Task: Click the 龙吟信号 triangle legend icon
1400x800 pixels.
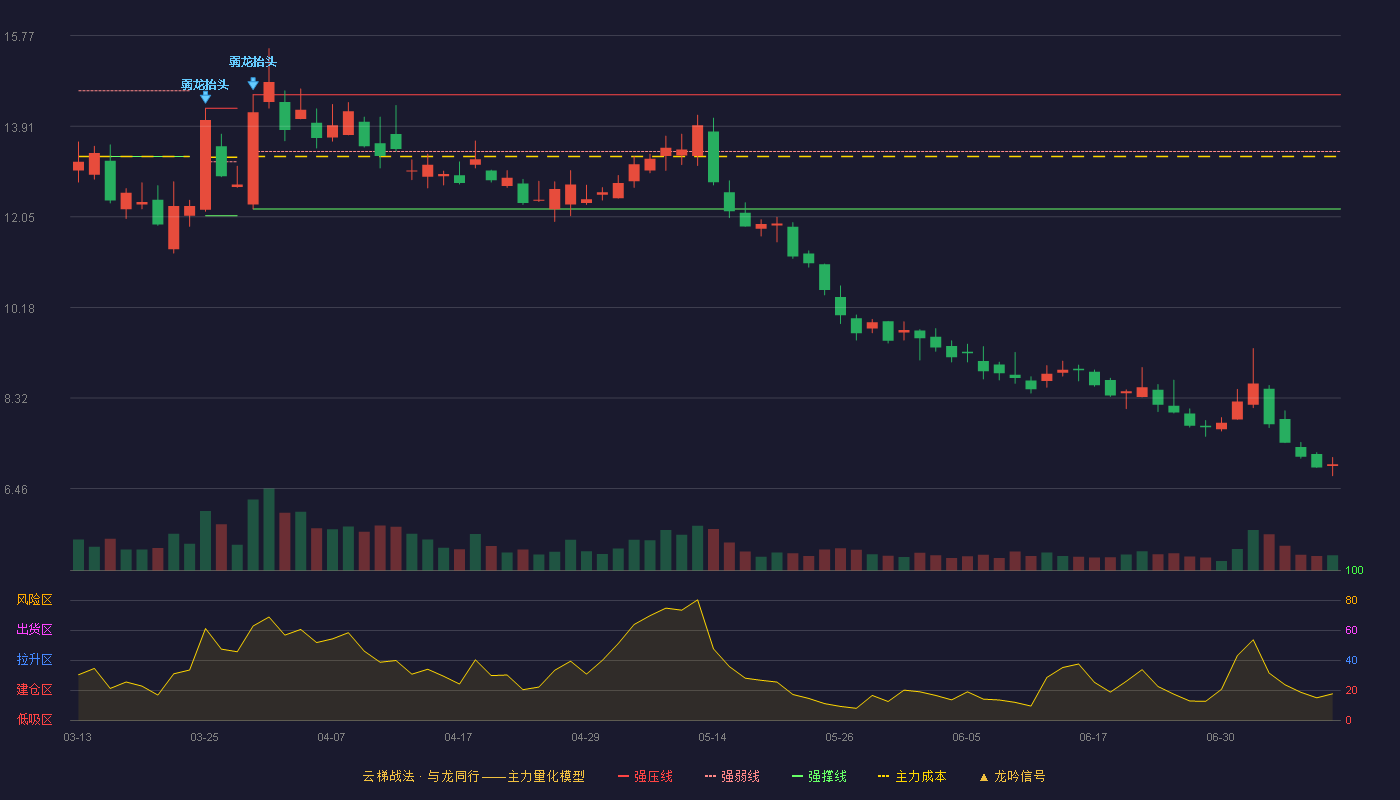Action: tap(984, 777)
